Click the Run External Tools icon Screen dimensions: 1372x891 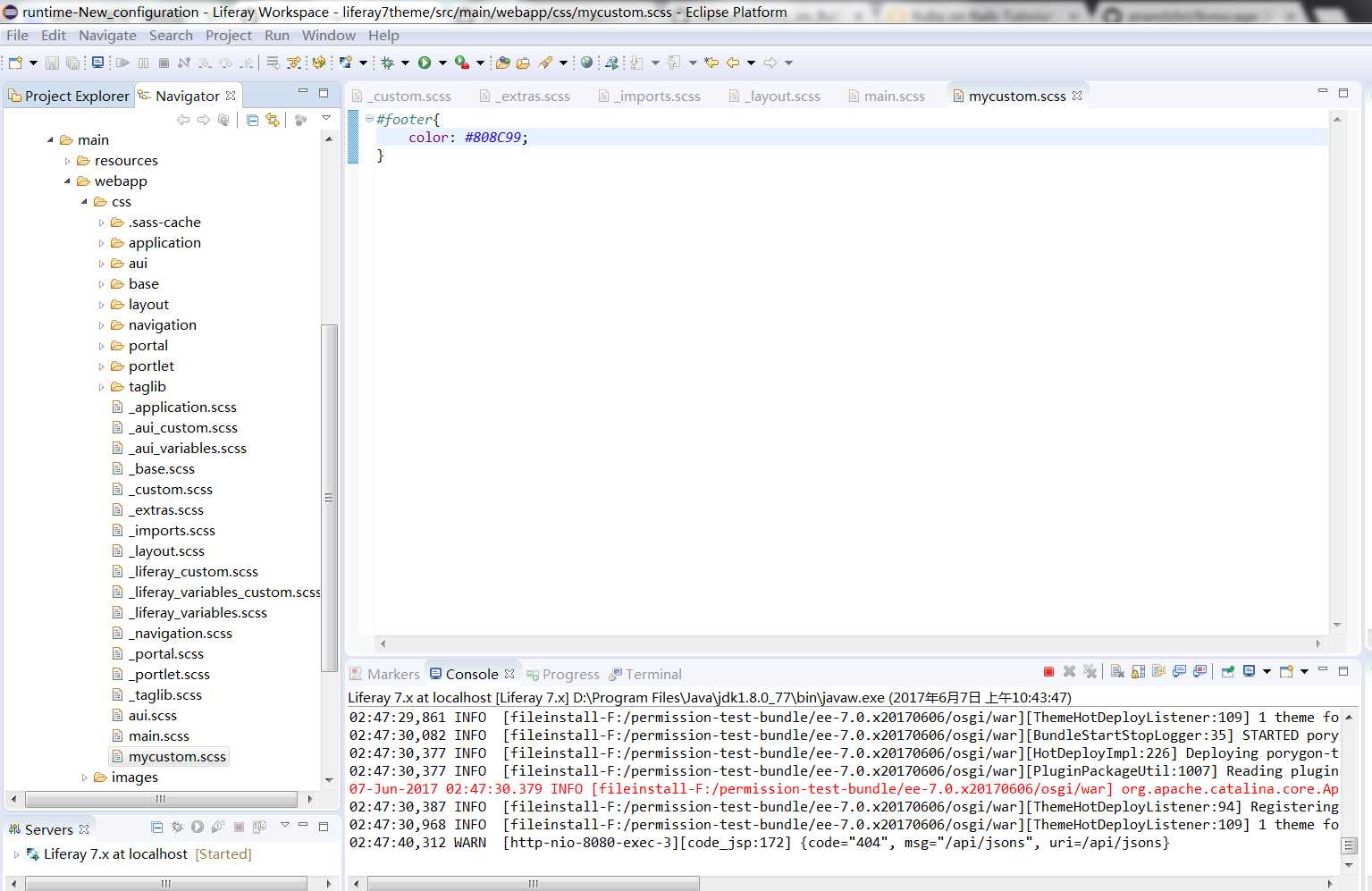[x=462, y=63]
